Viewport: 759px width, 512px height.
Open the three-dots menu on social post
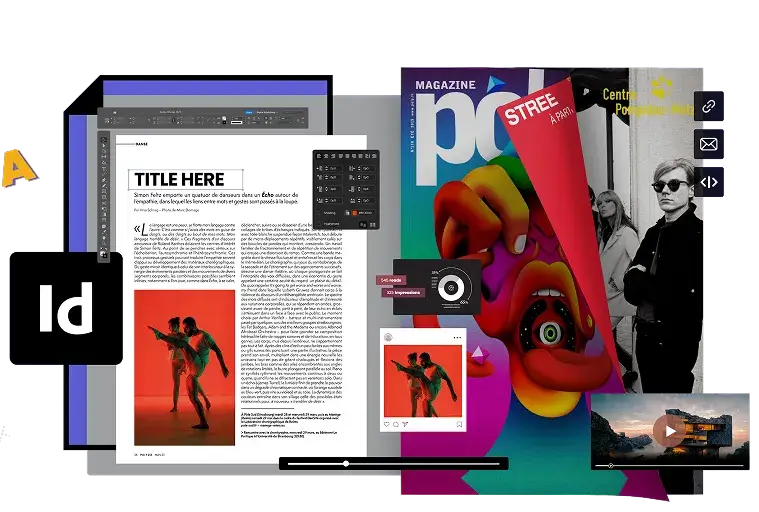click(x=458, y=338)
